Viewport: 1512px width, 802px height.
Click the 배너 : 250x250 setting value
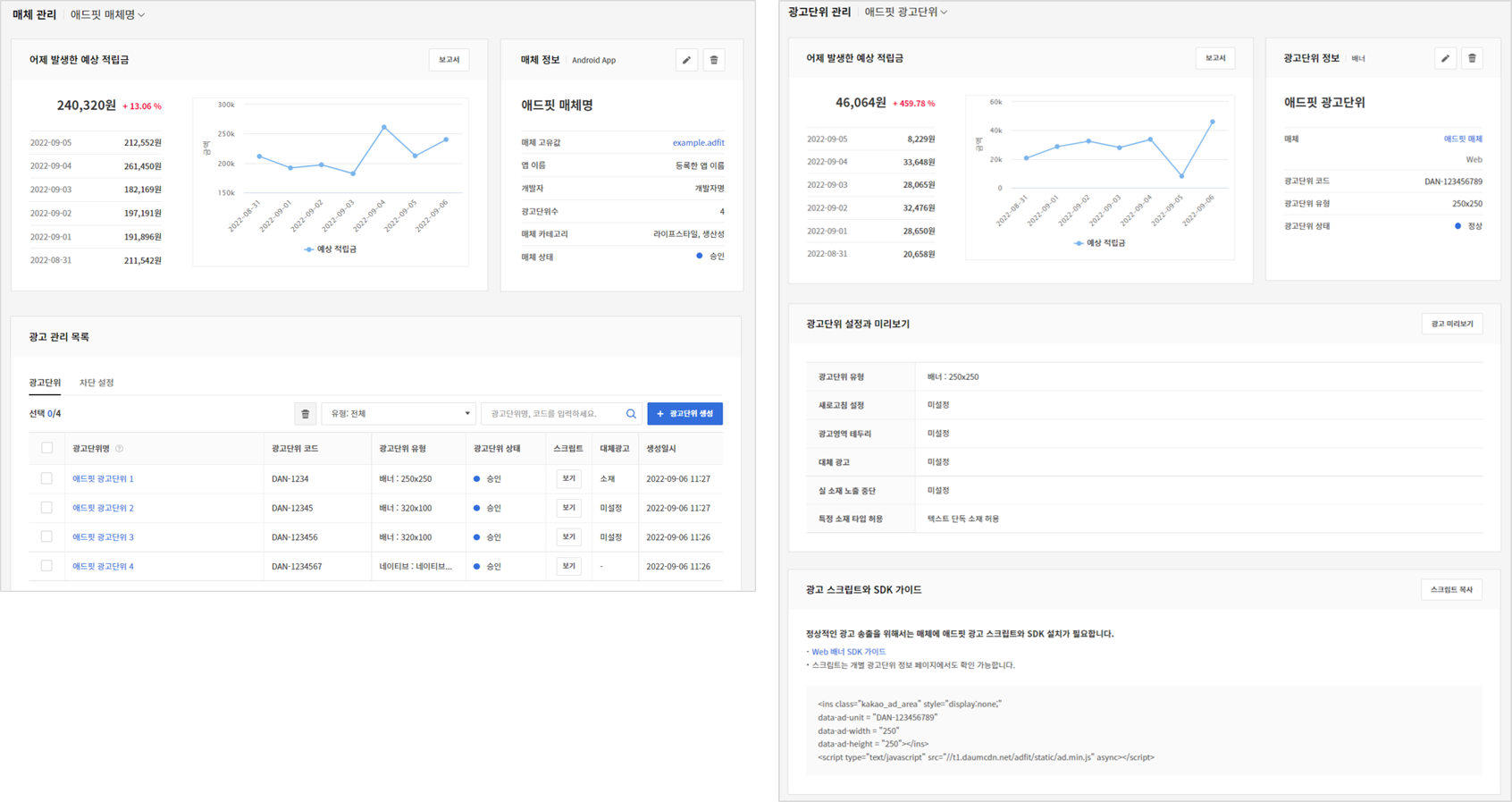pos(953,377)
